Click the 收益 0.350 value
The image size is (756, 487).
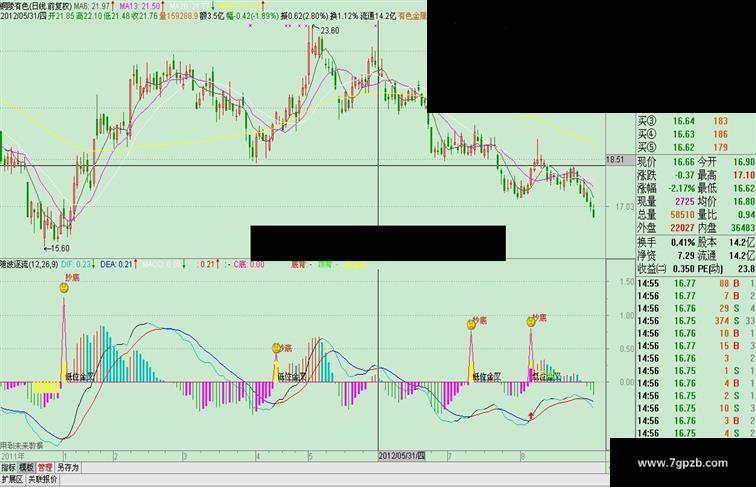click(682, 269)
